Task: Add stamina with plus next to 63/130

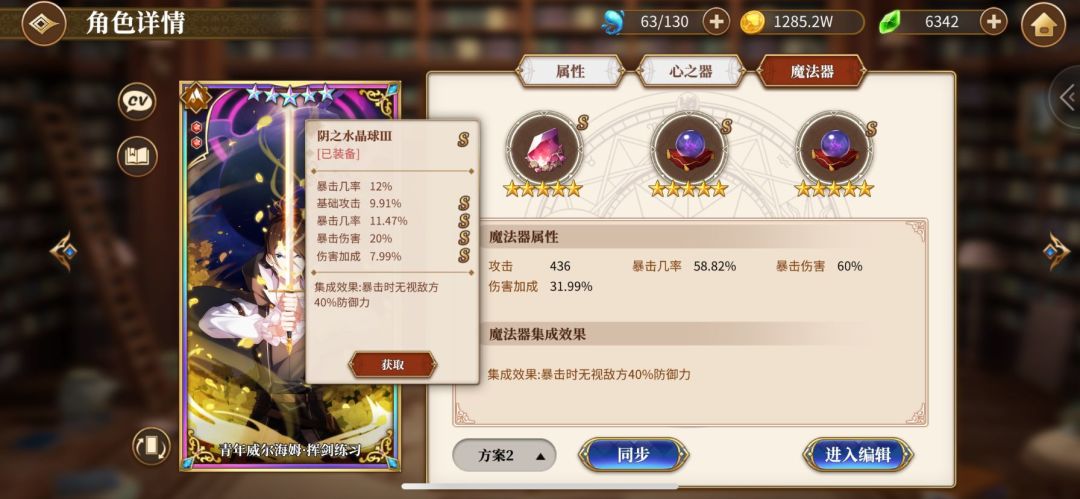Action: 716,22
